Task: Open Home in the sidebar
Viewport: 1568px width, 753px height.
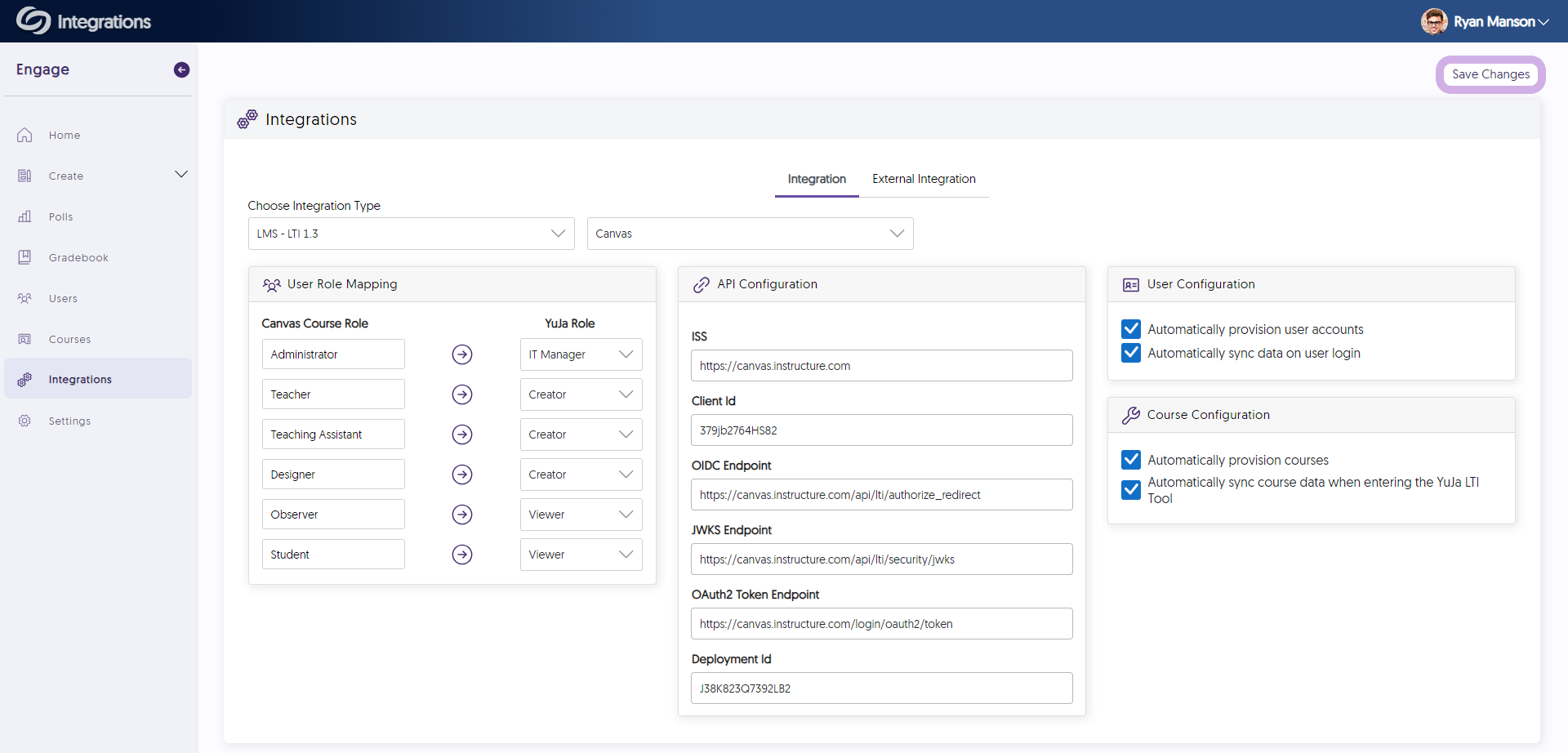Action: [x=98, y=135]
